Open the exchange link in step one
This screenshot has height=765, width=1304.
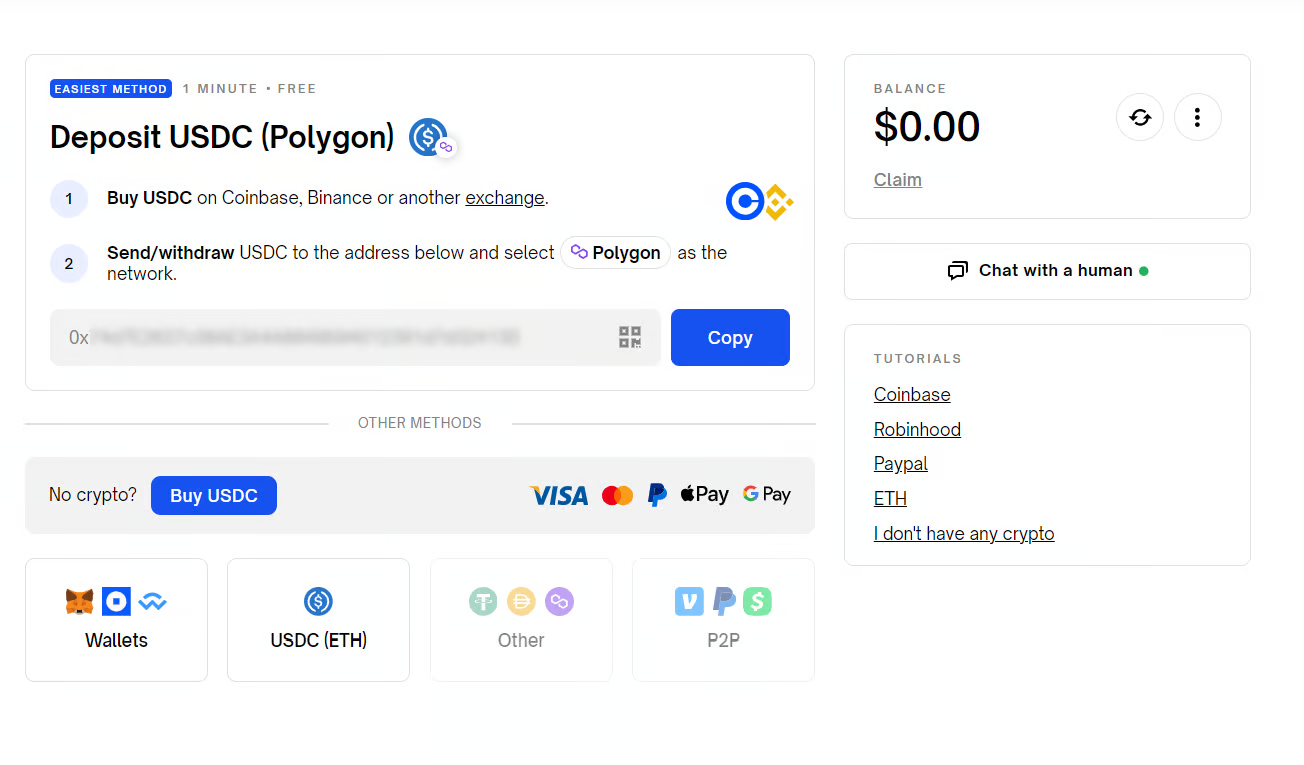504,197
